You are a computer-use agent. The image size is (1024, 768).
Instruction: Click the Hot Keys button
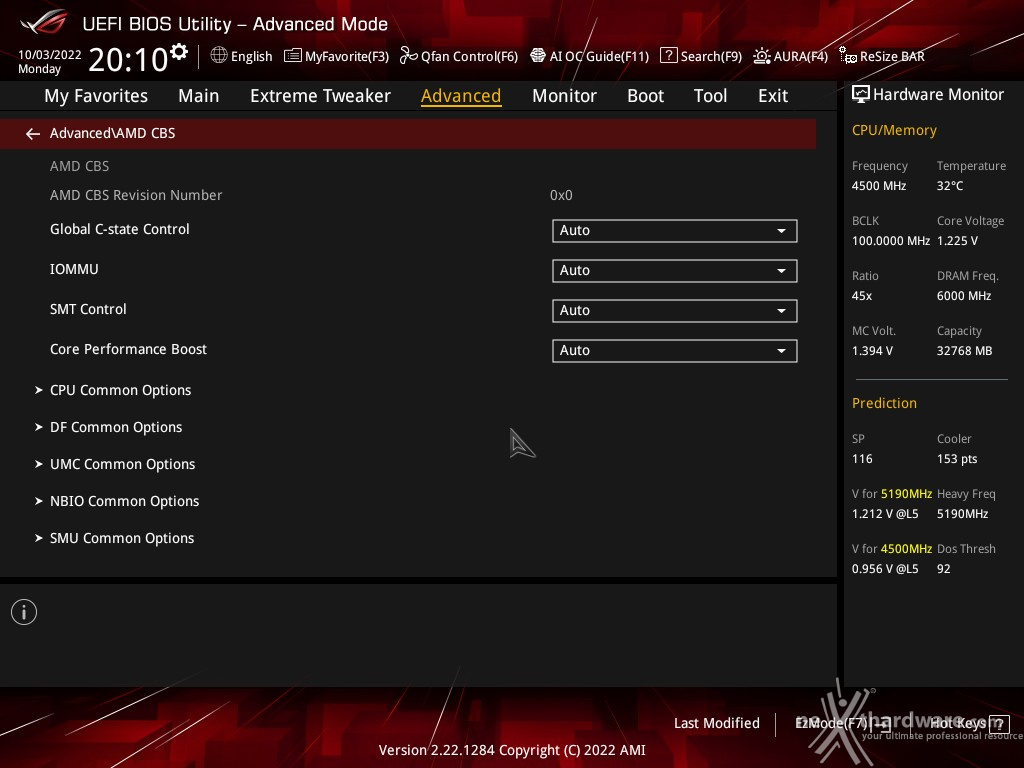click(969, 724)
